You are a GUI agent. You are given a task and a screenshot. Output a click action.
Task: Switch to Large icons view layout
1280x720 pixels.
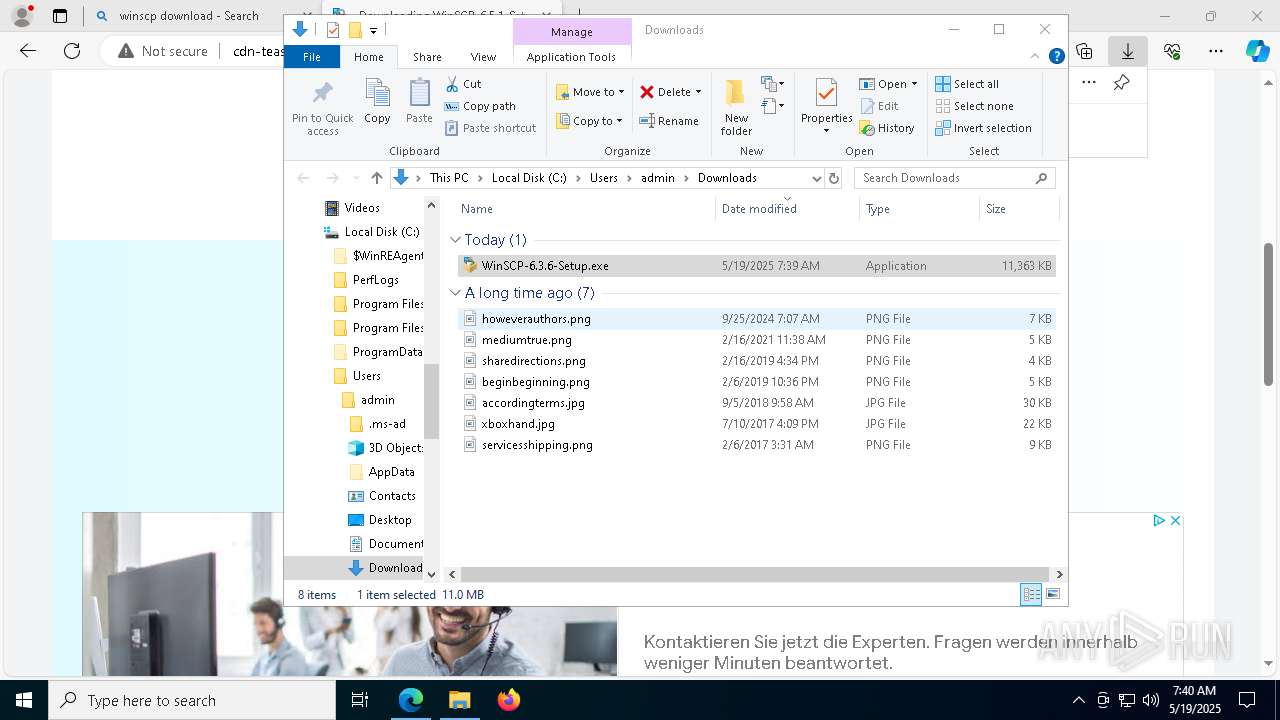coord(1052,594)
